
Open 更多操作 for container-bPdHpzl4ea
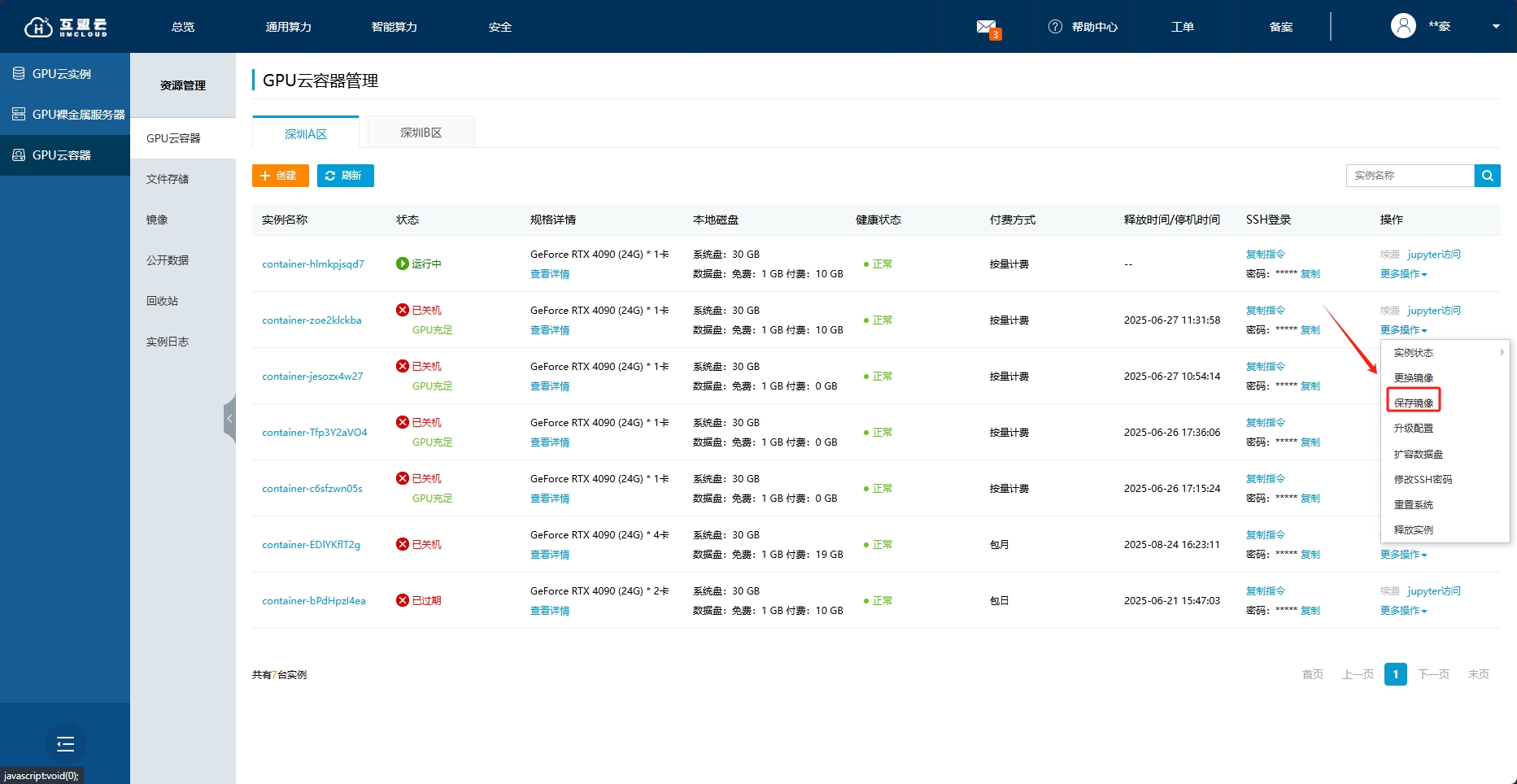[x=1403, y=611]
